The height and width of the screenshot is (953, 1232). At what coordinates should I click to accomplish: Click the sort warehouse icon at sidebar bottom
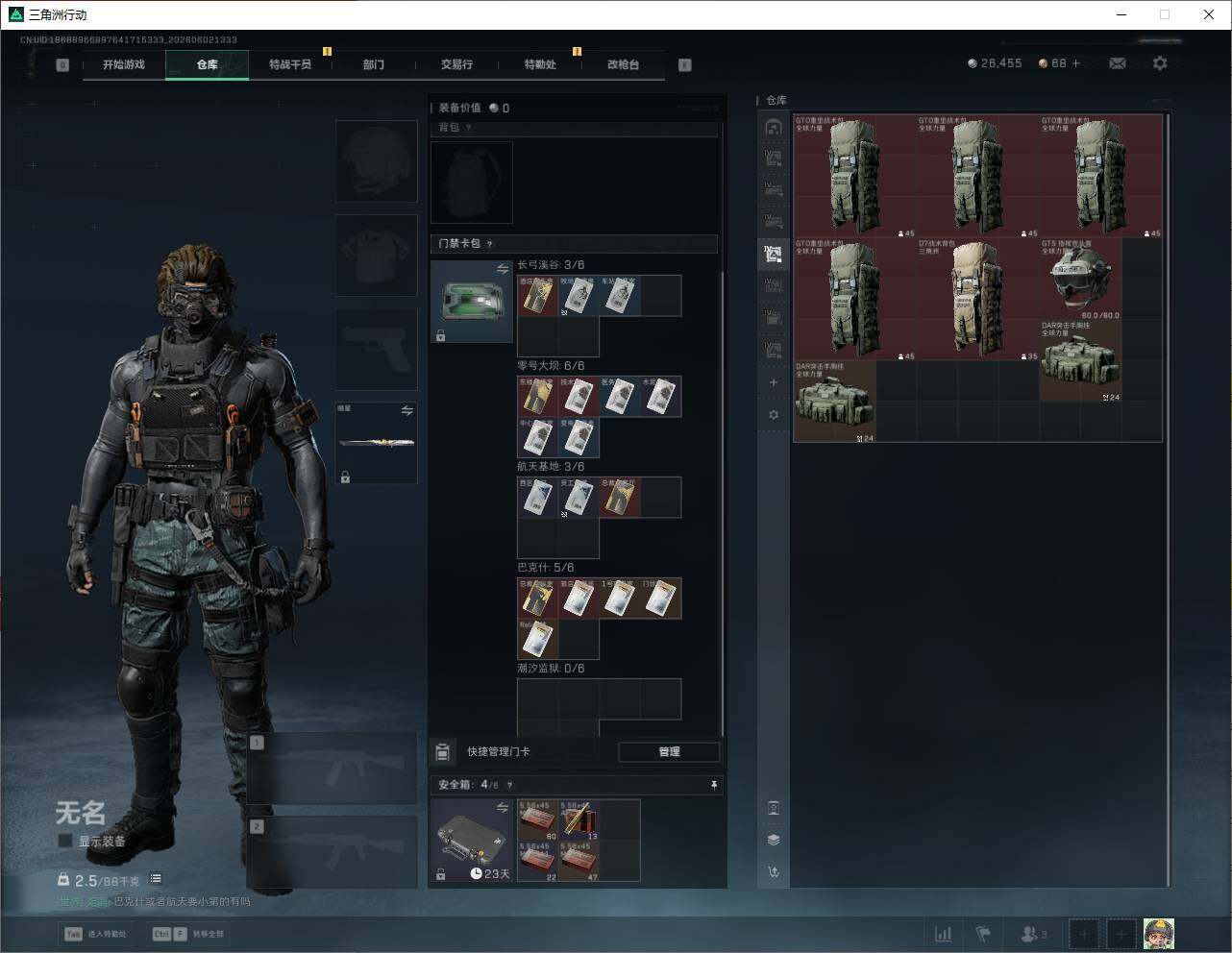[774, 872]
